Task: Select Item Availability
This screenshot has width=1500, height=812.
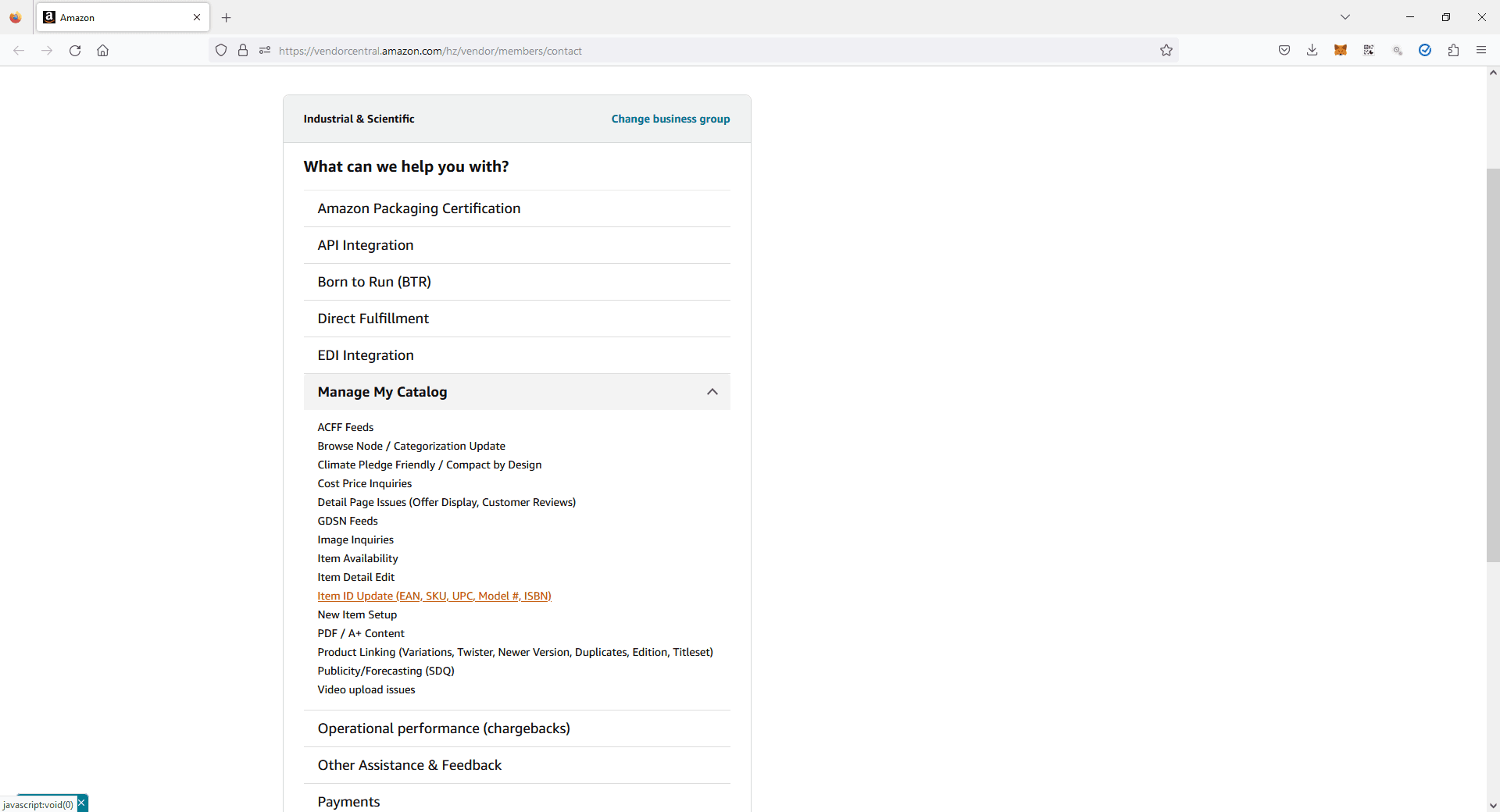Action: [x=358, y=558]
